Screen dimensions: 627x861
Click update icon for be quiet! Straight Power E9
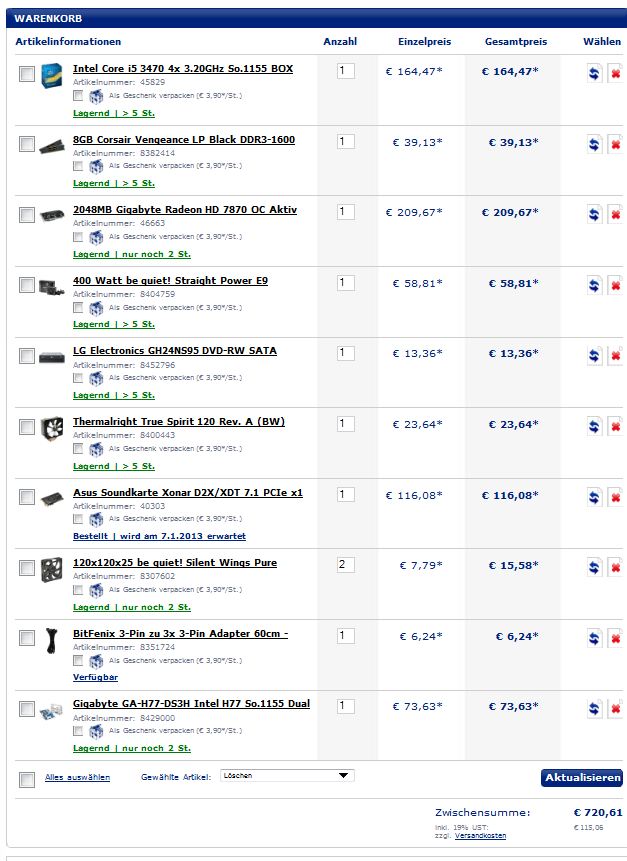tap(594, 286)
